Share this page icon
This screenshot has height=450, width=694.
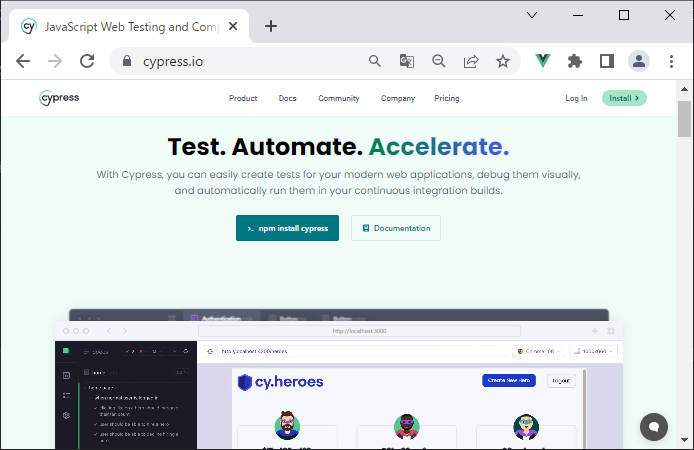pyautogui.click(x=471, y=61)
